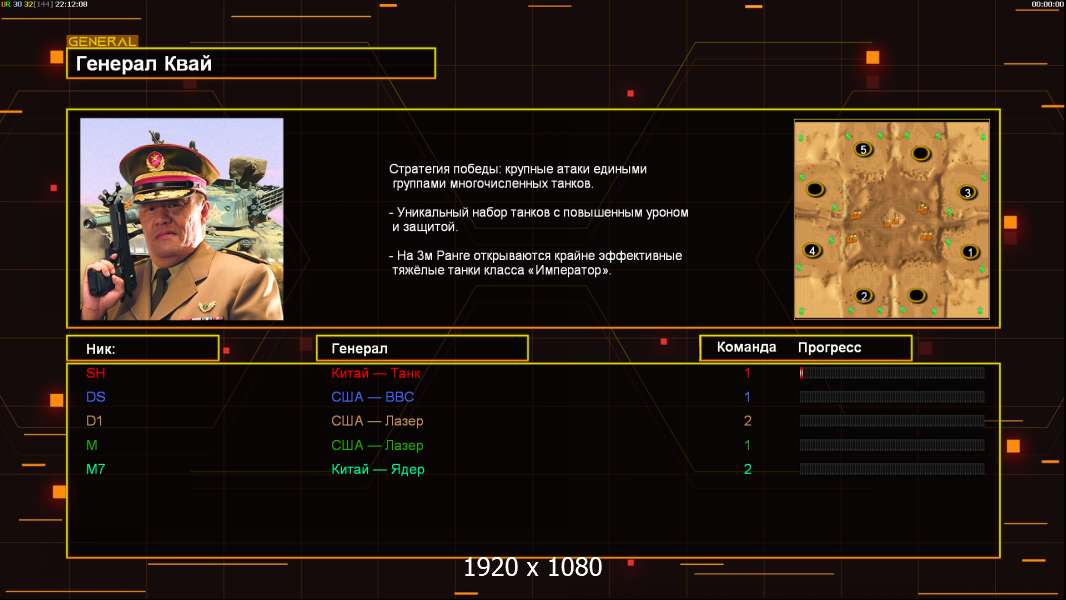Click start position 5 on the minimap
The width and height of the screenshot is (1066, 600).
point(863,149)
